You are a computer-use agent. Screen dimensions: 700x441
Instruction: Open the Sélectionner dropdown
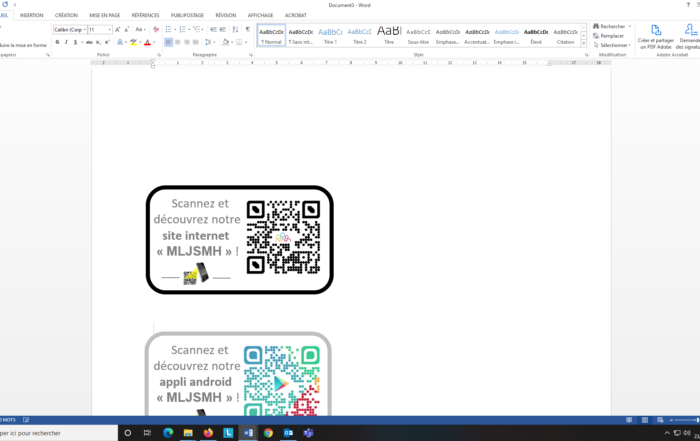tap(612, 45)
